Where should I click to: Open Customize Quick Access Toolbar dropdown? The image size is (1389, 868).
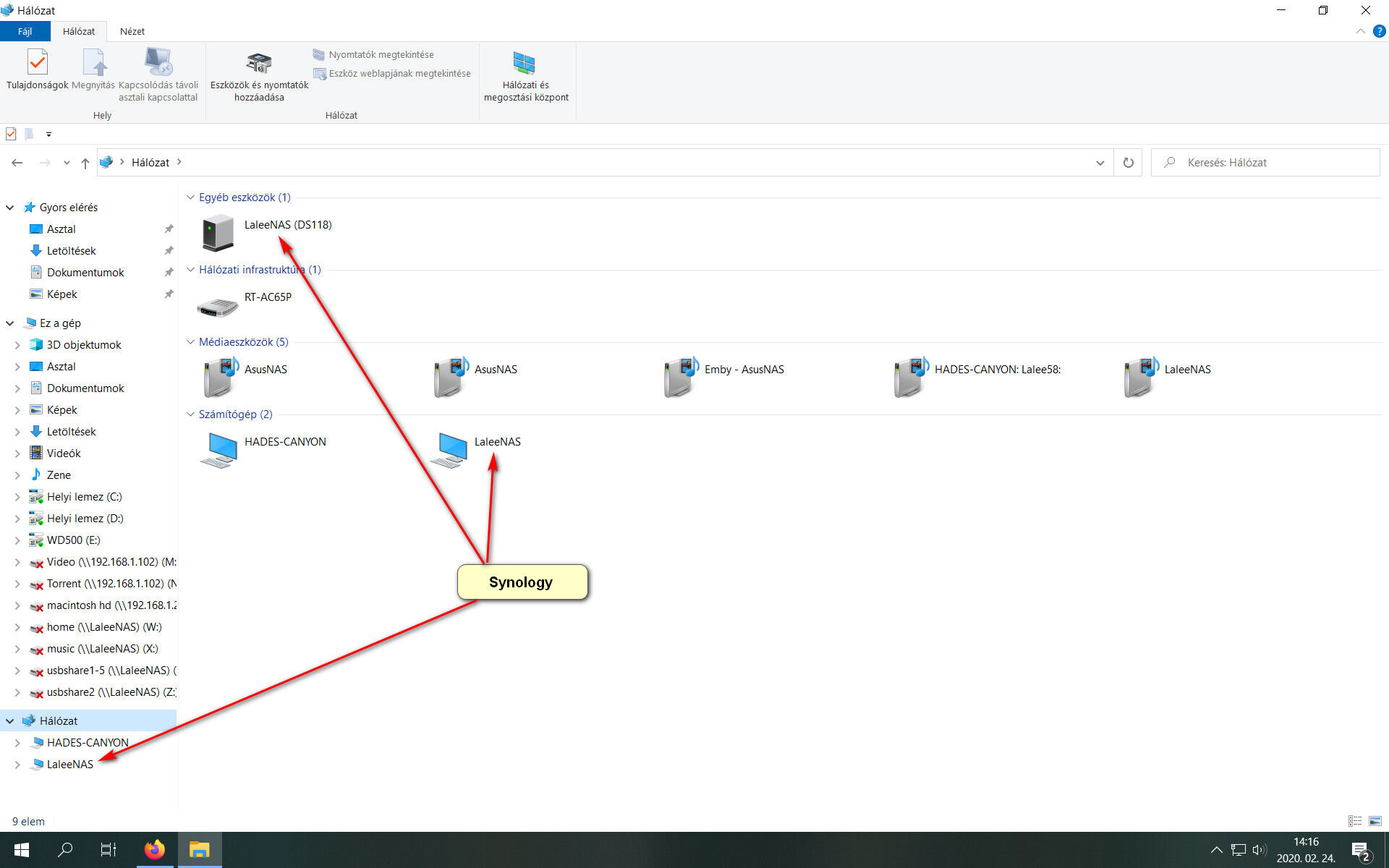(x=48, y=134)
